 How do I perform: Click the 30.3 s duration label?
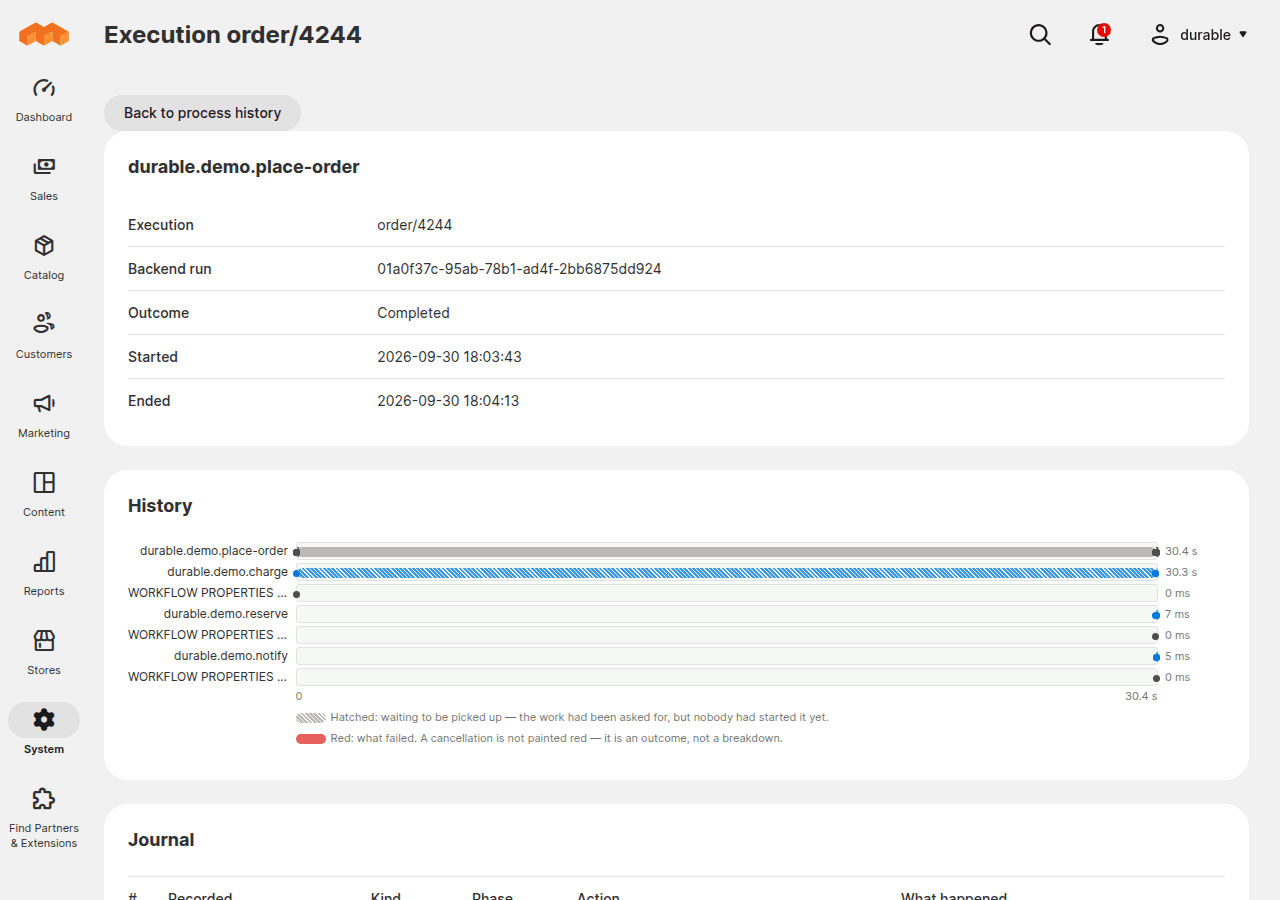point(1181,572)
